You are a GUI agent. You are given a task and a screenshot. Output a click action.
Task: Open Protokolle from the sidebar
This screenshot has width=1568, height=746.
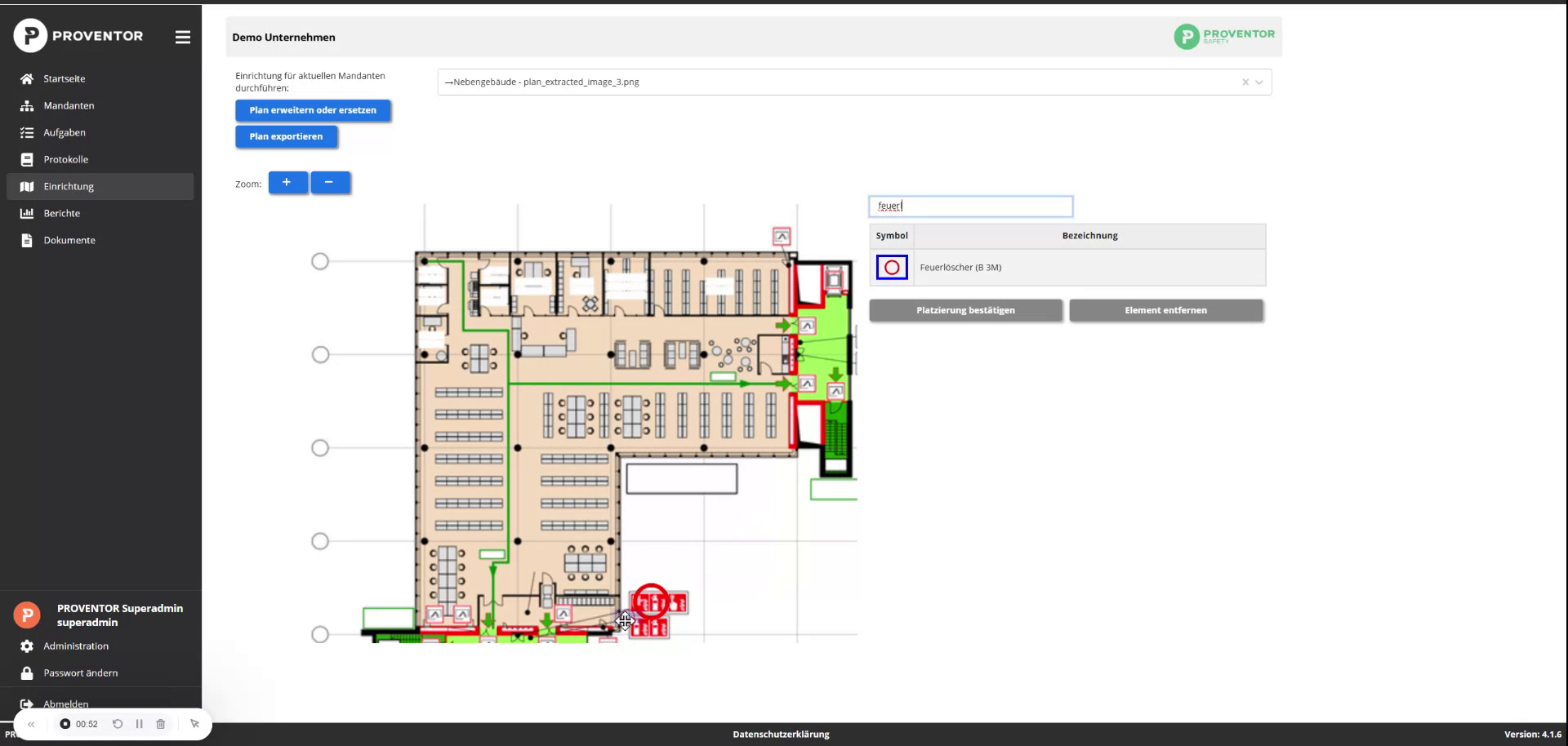[67, 159]
